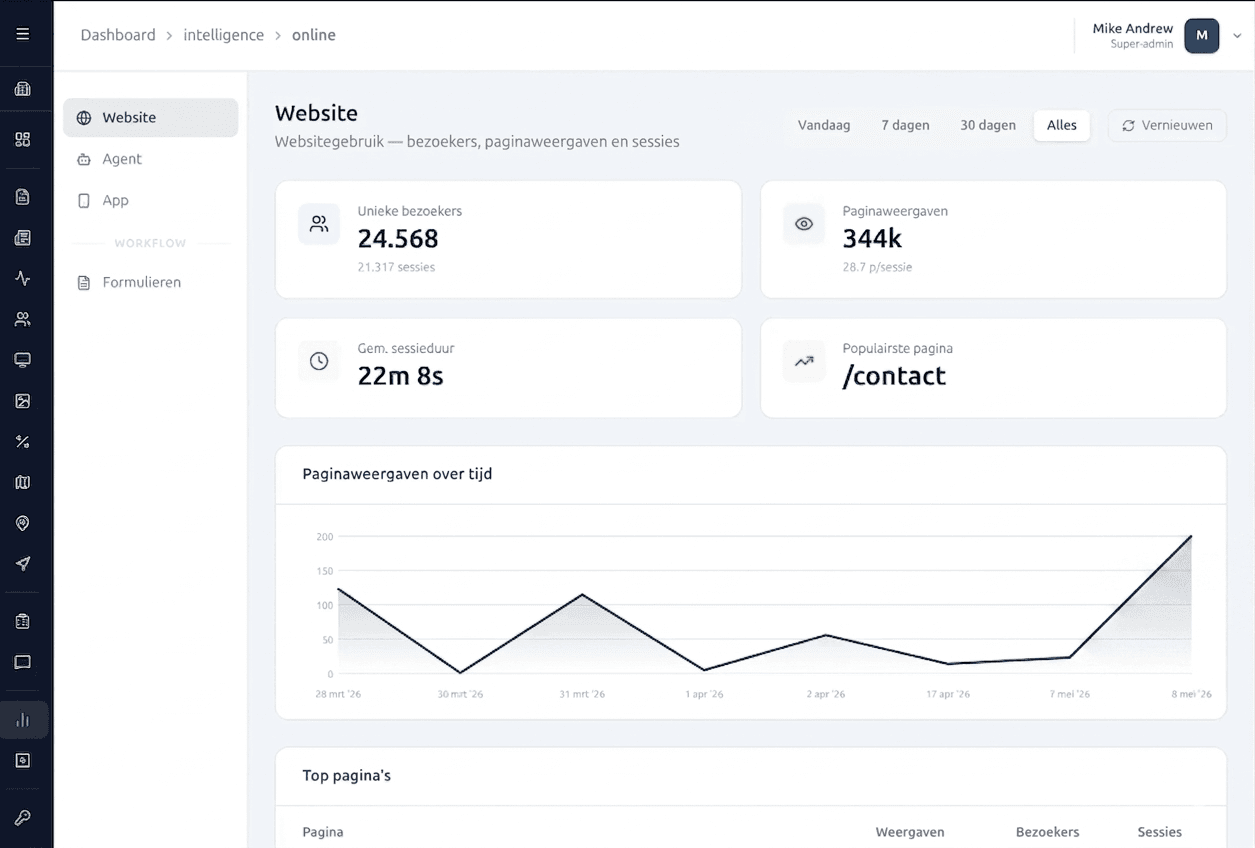Open the monitor screen sidebar icon
1255x848 pixels.
click(23, 360)
